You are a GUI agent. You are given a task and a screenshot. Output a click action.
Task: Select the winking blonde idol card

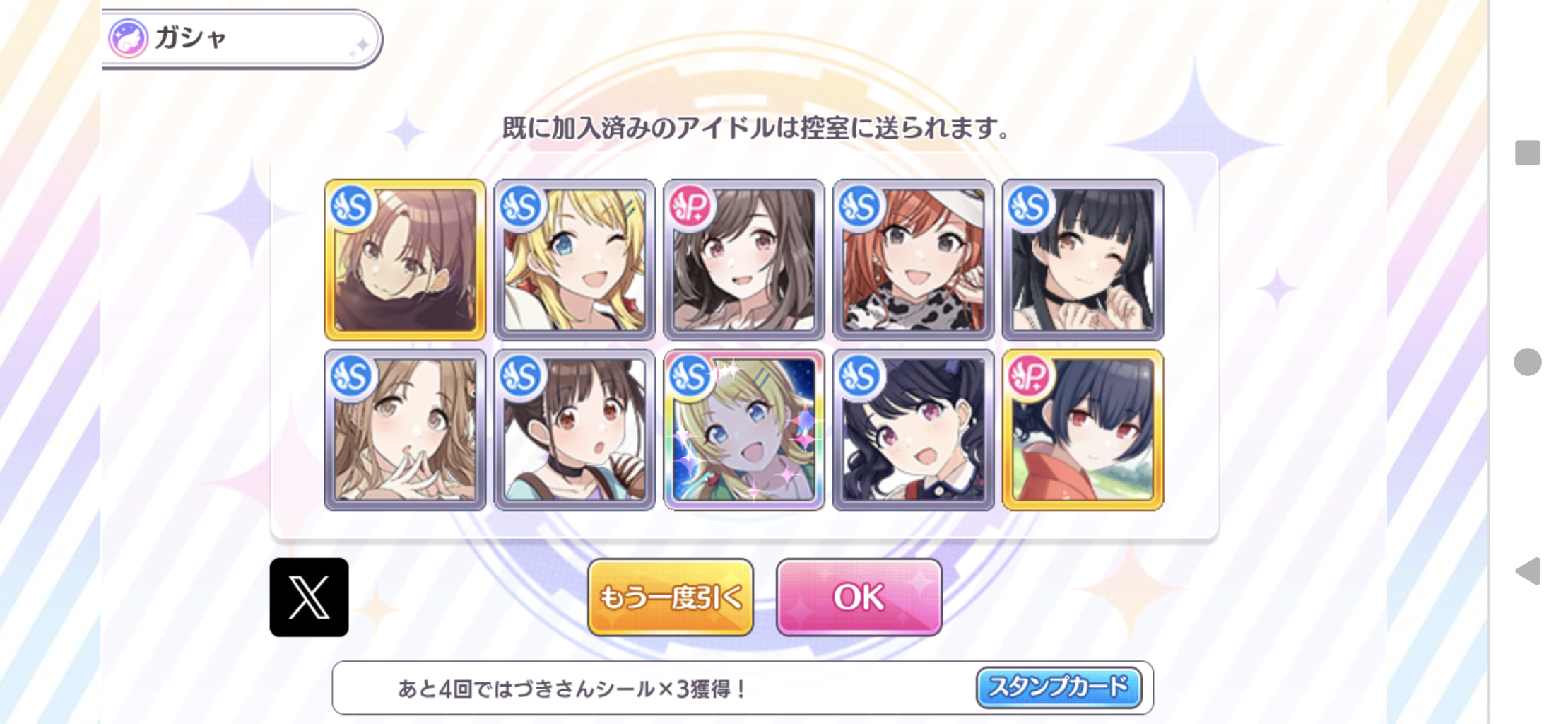tap(574, 259)
